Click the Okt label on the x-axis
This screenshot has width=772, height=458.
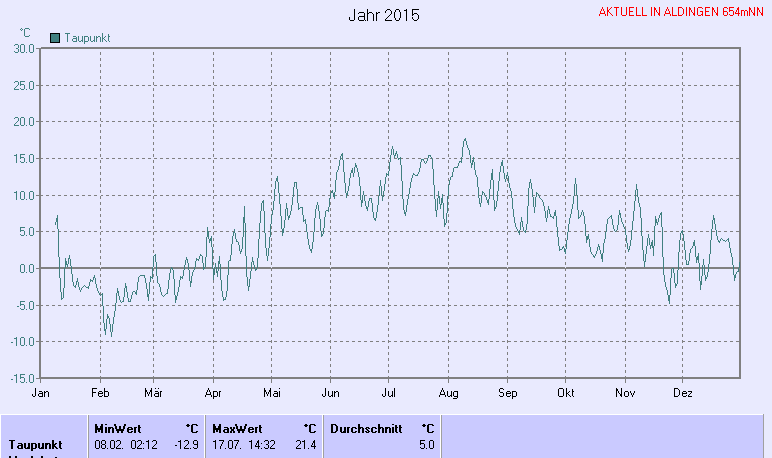coord(566,393)
